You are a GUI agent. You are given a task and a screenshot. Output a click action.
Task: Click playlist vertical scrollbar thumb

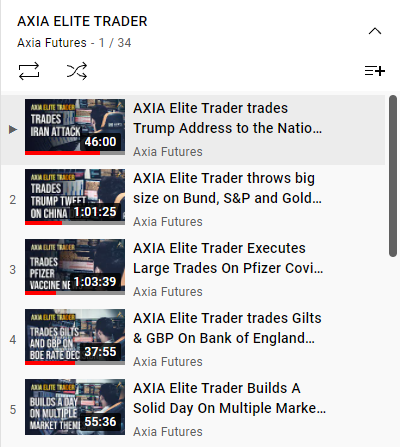[x=393, y=176]
